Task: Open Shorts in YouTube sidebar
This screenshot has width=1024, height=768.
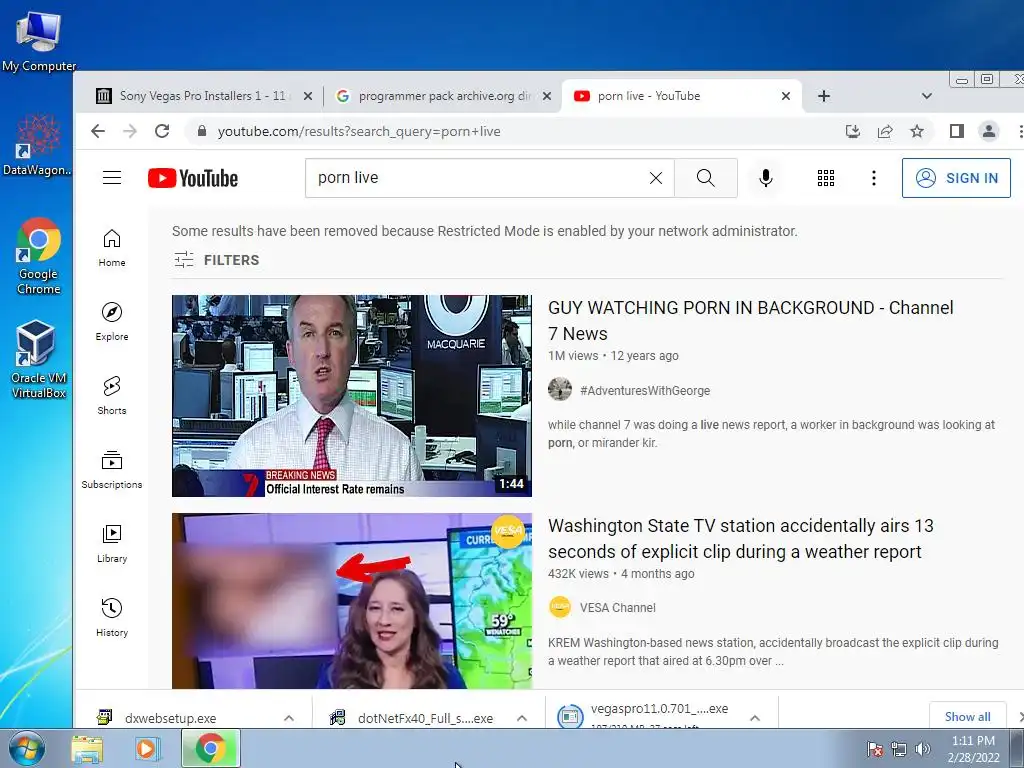Action: pos(112,396)
